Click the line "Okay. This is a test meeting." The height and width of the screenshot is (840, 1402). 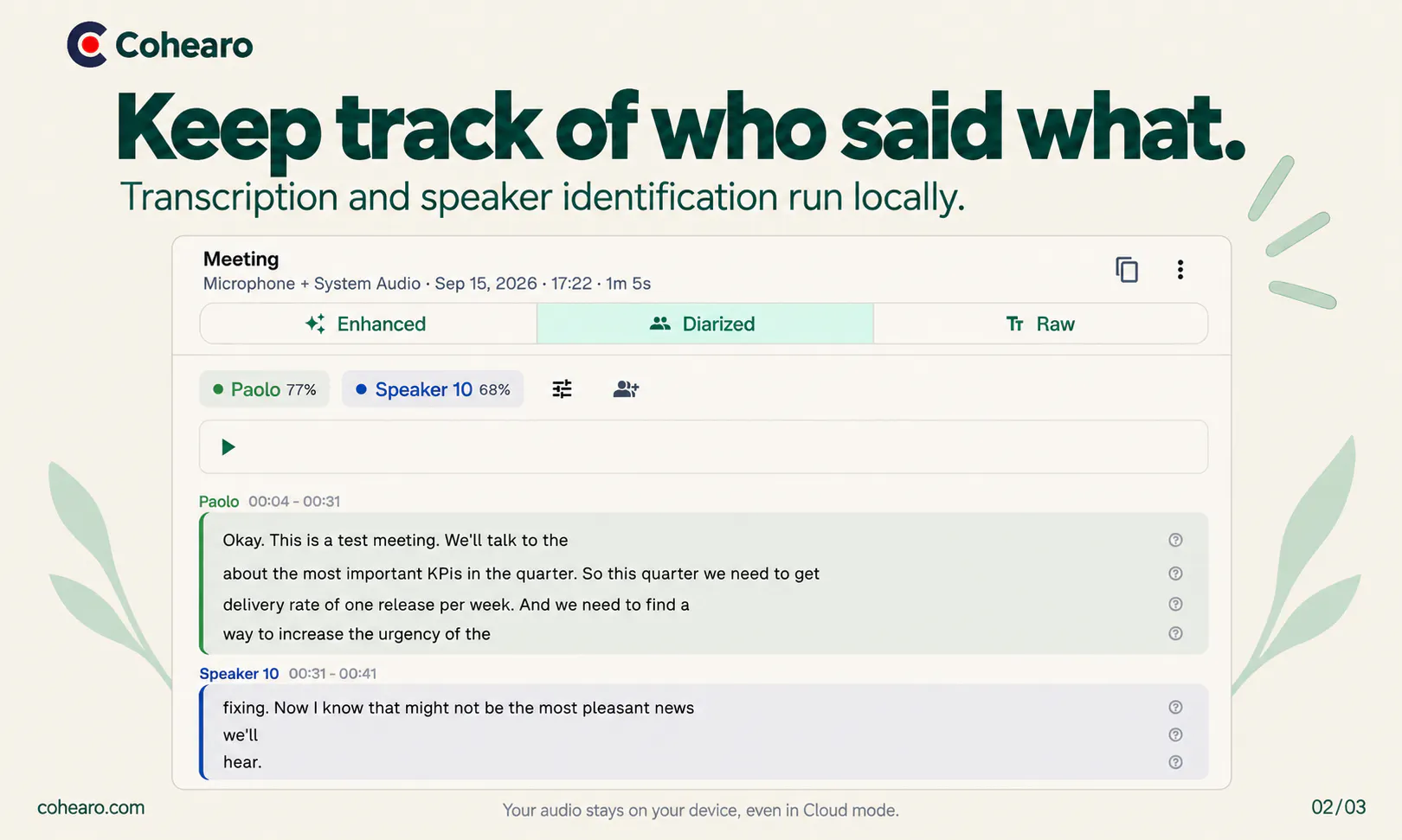pos(396,540)
